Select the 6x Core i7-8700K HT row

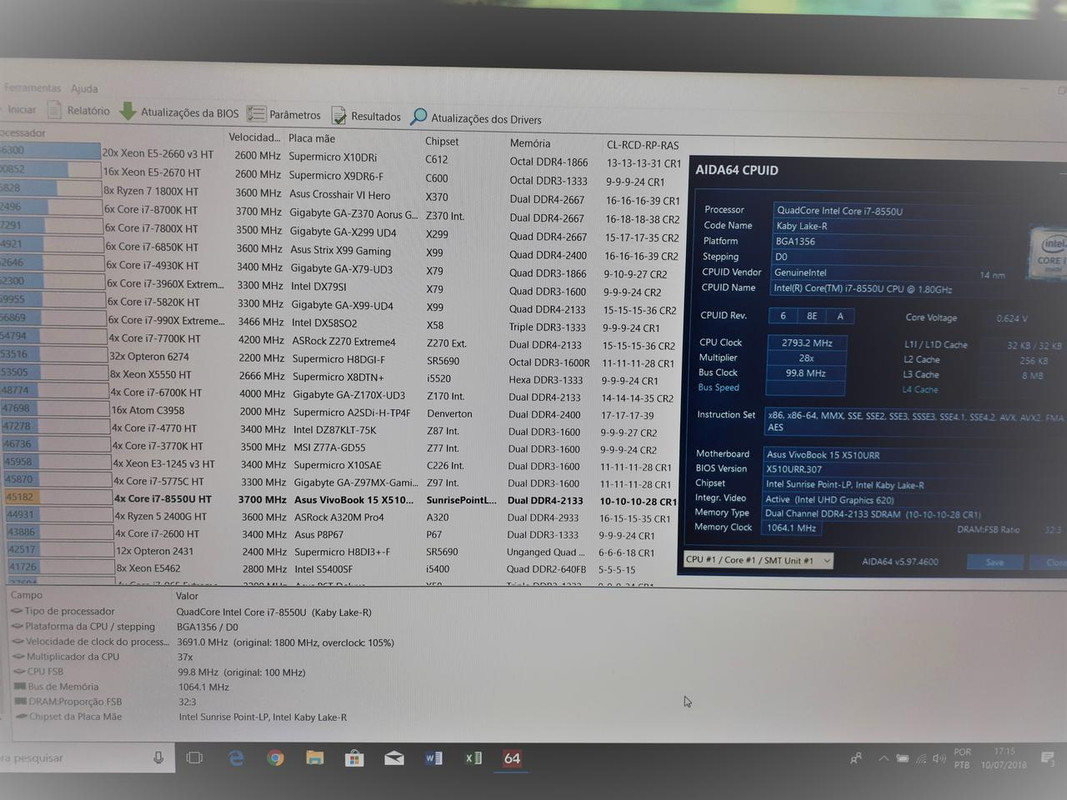coord(338,212)
